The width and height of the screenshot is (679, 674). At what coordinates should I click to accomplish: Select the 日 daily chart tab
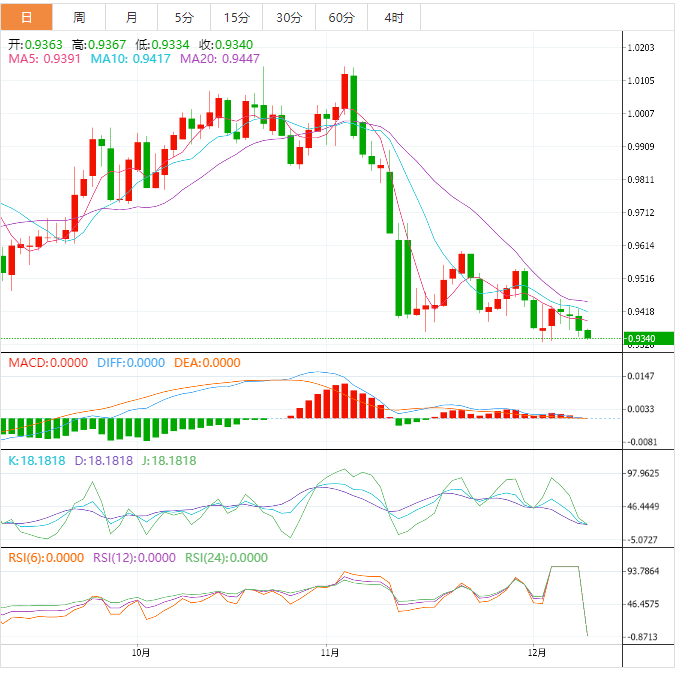[25, 18]
